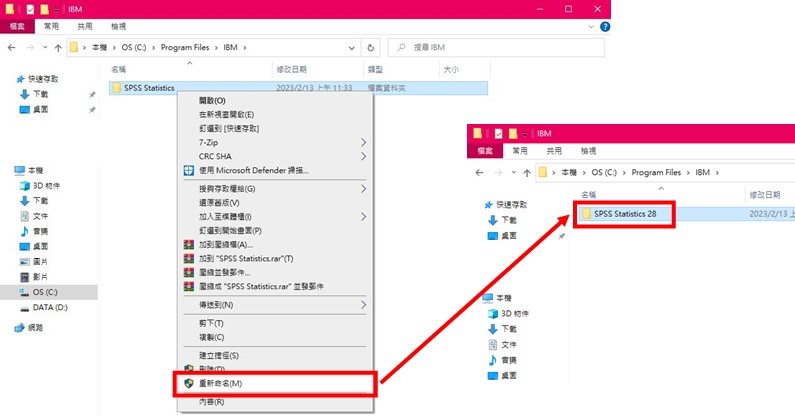Click the blue help icon in left window
Viewport: 795px width, 417px height.
pos(605,27)
